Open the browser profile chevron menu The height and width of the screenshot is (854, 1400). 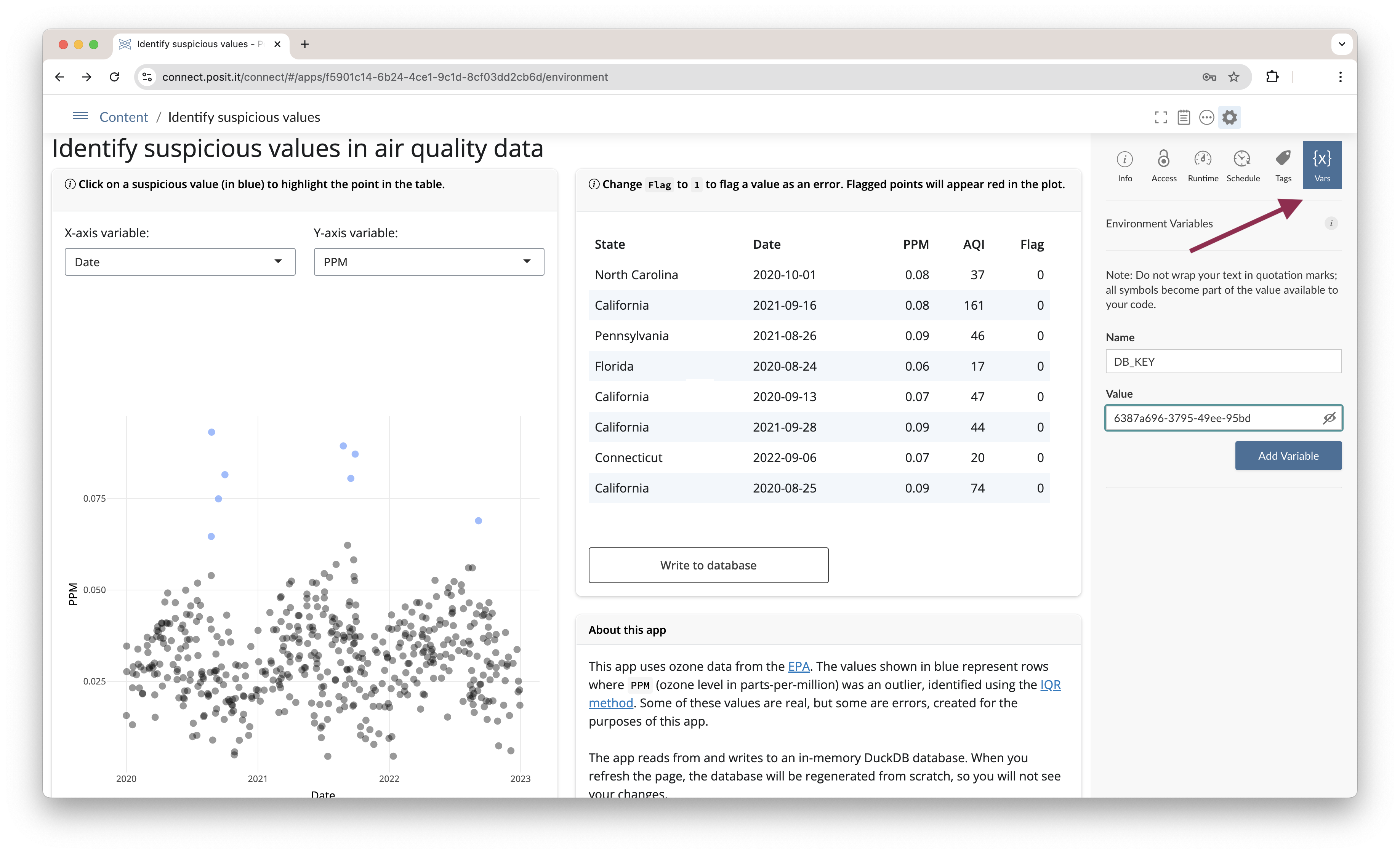click(x=1341, y=44)
